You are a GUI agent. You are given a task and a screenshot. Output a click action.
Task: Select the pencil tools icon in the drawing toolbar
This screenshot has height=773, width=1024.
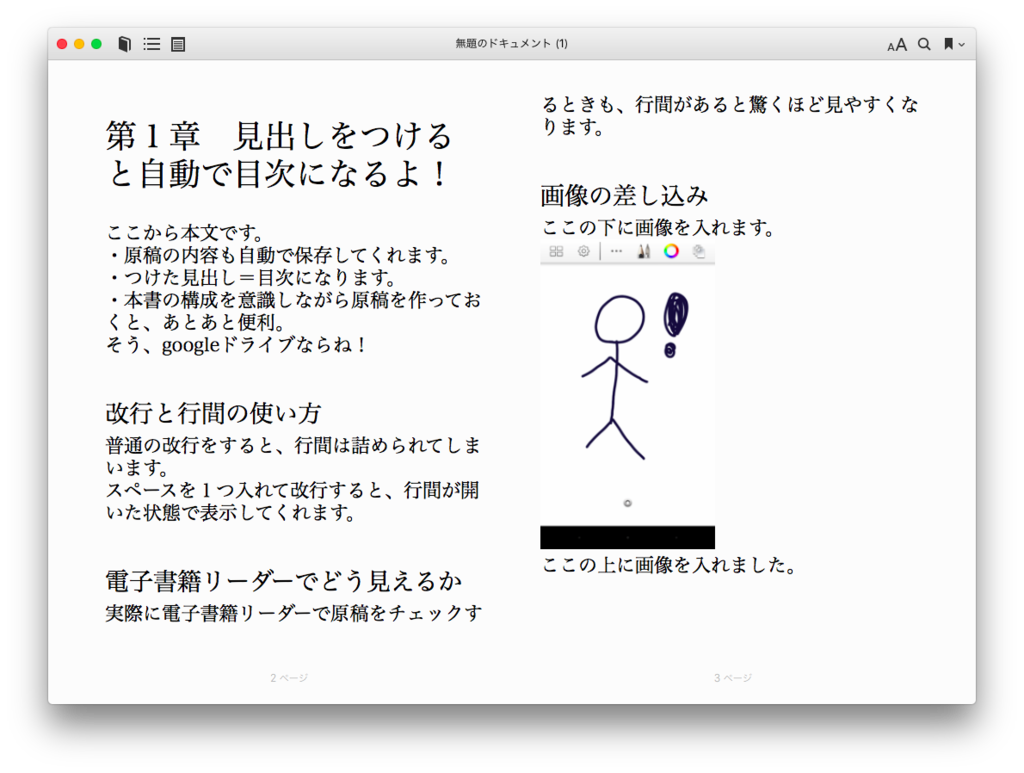click(644, 251)
